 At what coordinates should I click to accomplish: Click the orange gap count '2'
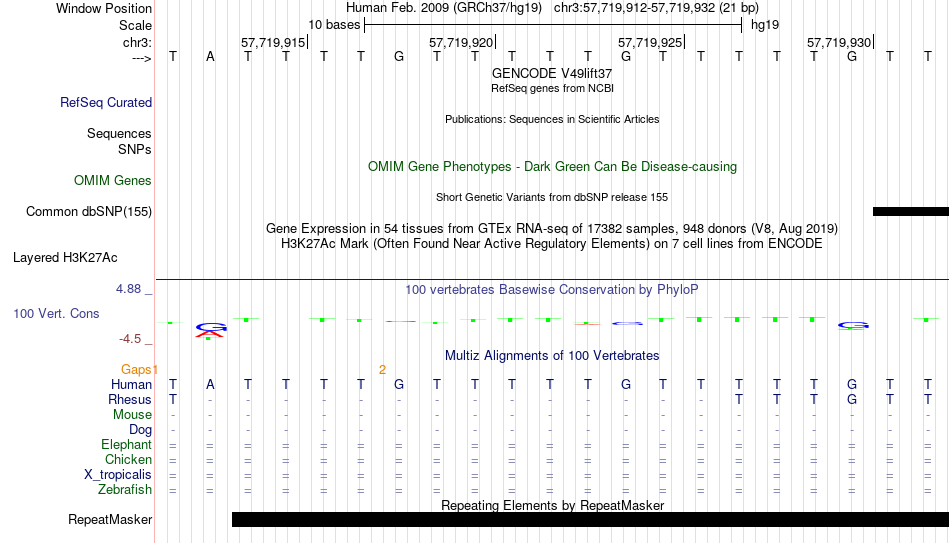pos(382,370)
